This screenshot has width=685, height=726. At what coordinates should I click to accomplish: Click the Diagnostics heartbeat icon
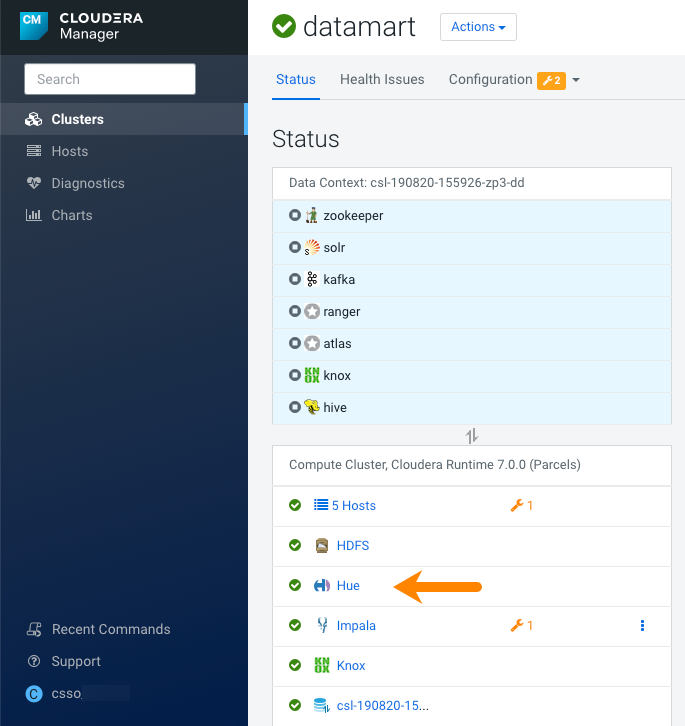click(x=34, y=183)
